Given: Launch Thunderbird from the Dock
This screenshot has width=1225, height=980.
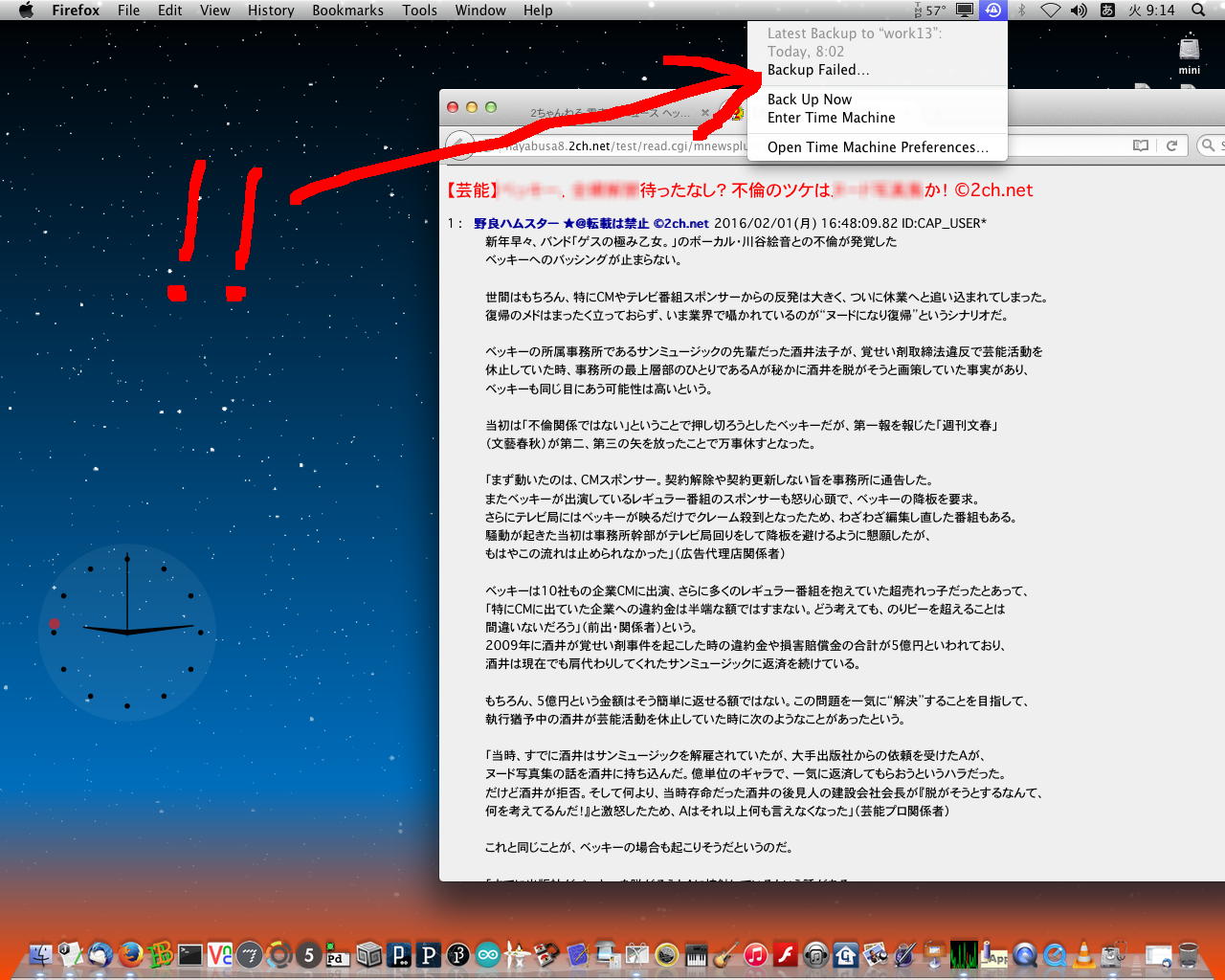Looking at the screenshot, I should point(100,954).
